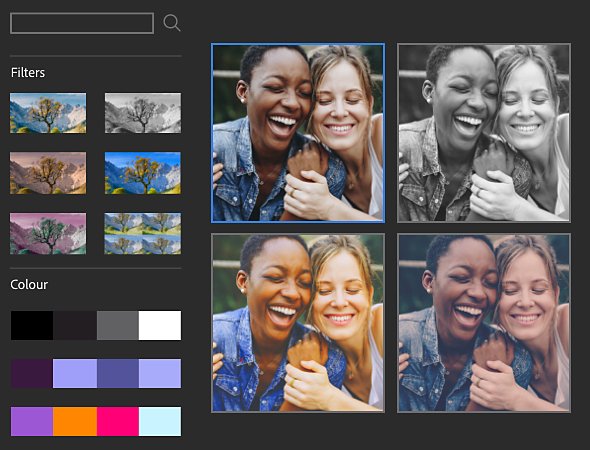Select the tiled four-panel landscape filter
The width and height of the screenshot is (590, 450).
(x=143, y=234)
